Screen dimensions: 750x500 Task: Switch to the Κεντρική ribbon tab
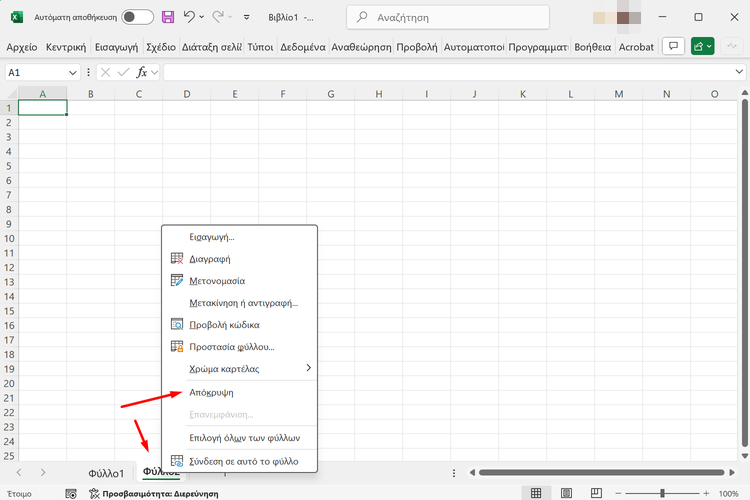tap(66, 47)
